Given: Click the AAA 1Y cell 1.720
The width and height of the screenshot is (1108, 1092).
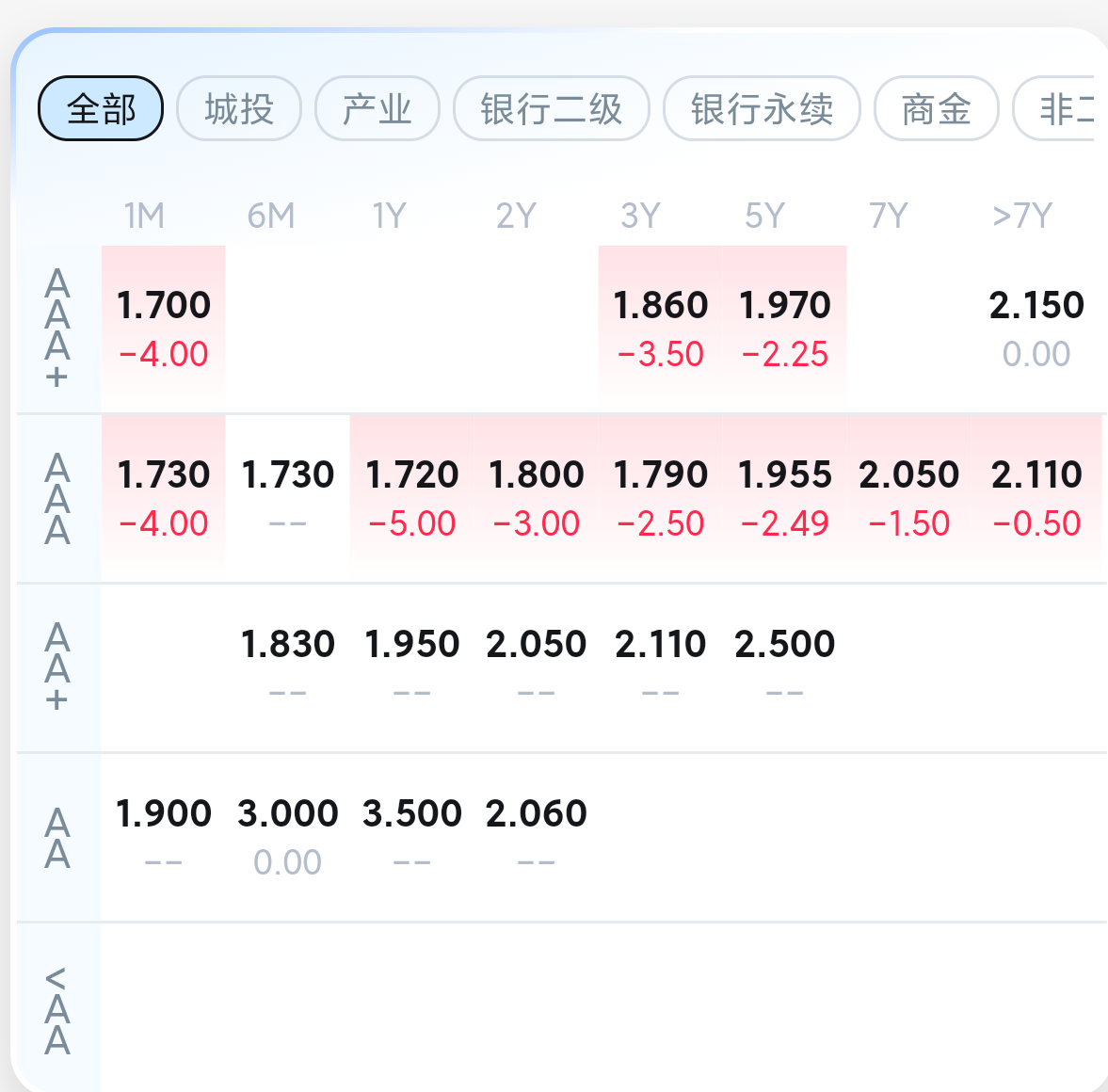Looking at the screenshot, I should point(412,498).
